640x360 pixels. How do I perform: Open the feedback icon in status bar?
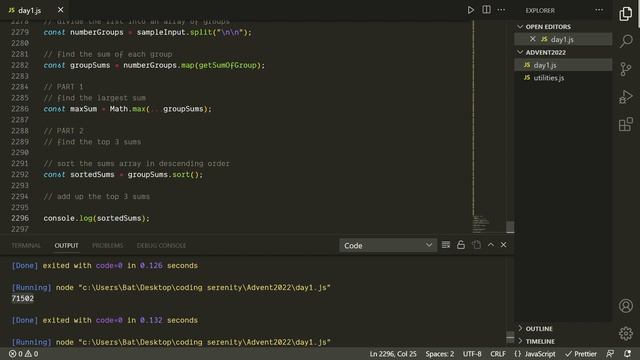click(x=610, y=354)
